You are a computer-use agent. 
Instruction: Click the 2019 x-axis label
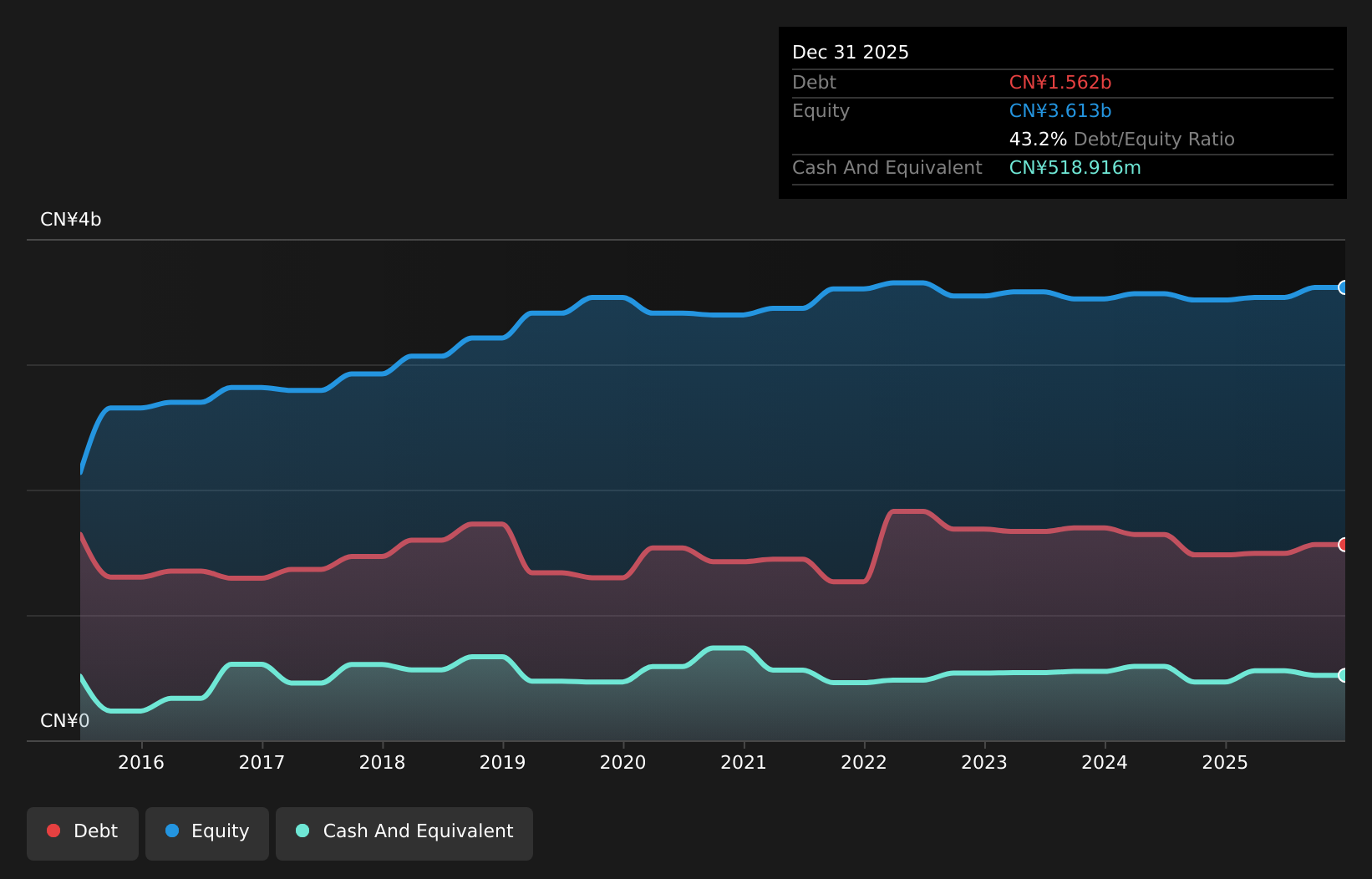point(502,762)
